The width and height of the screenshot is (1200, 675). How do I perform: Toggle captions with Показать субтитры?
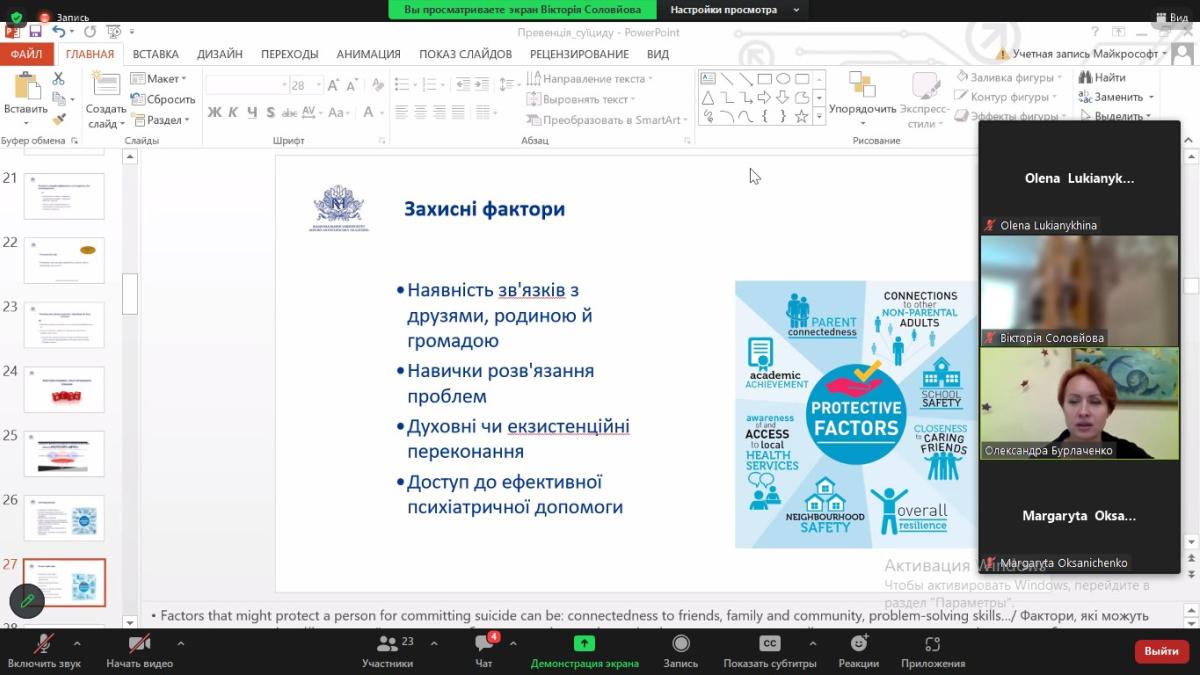[769, 644]
